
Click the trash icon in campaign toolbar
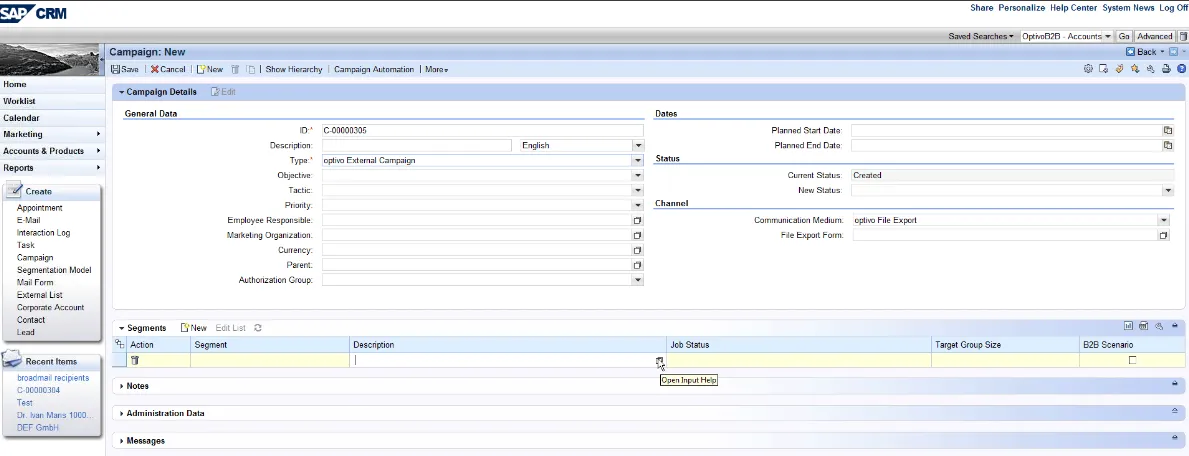(x=235, y=69)
